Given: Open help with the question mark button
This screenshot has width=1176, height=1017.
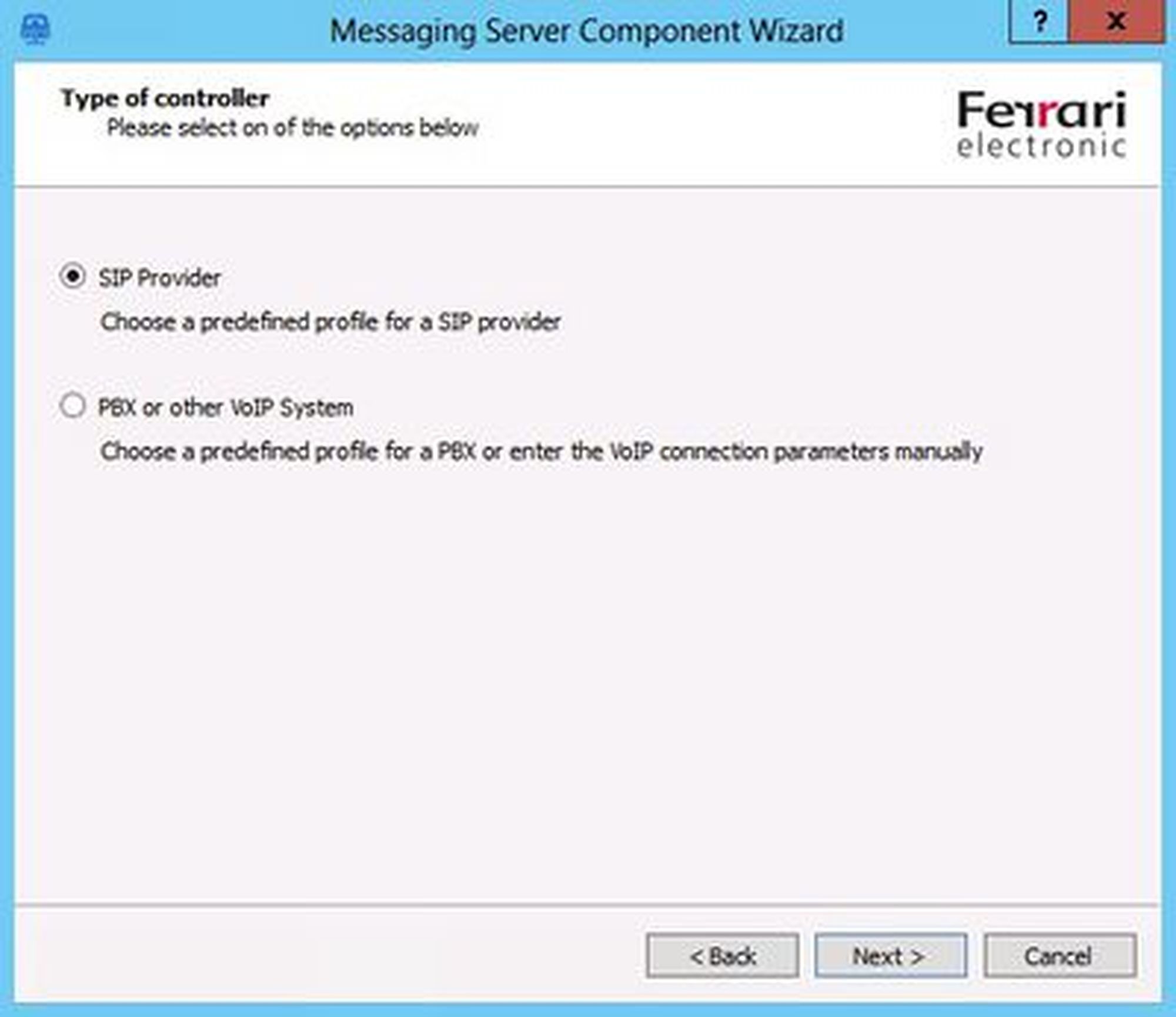Looking at the screenshot, I should click(x=1039, y=24).
